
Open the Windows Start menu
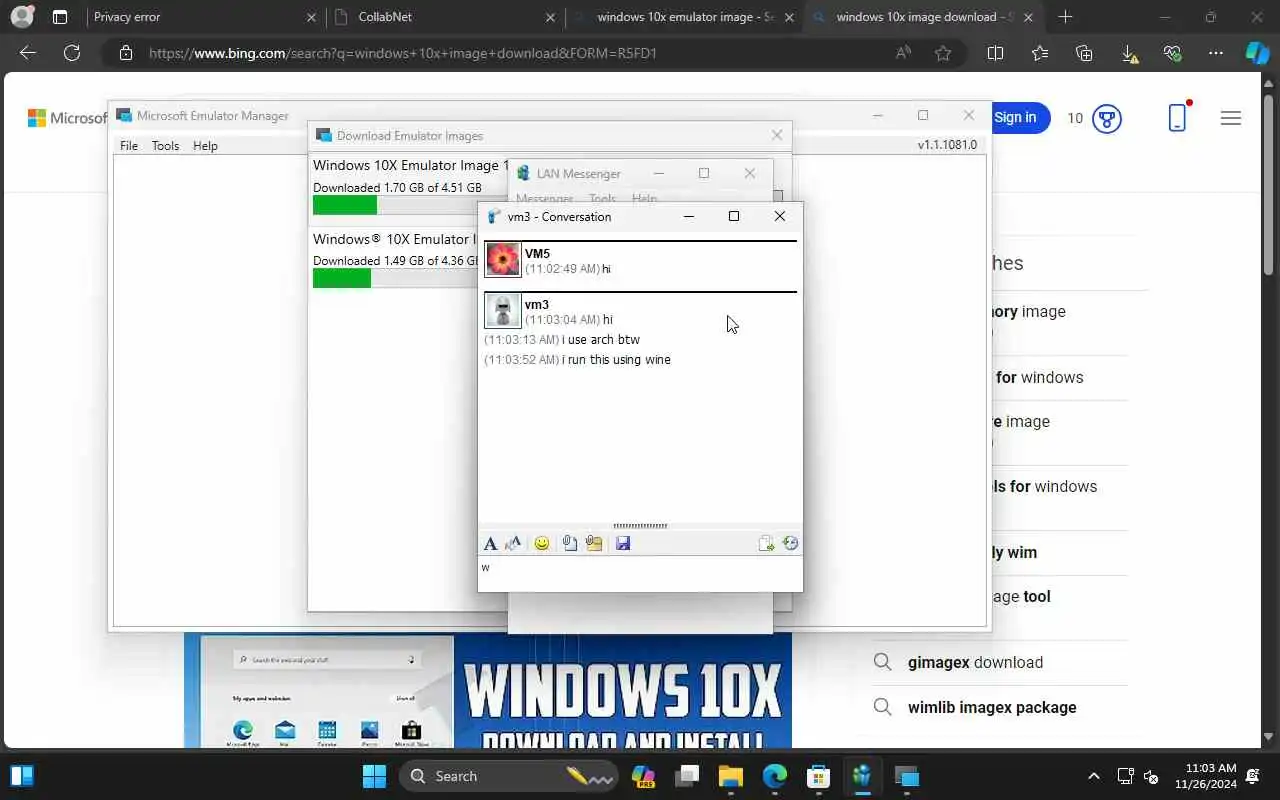tap(374, 776)
